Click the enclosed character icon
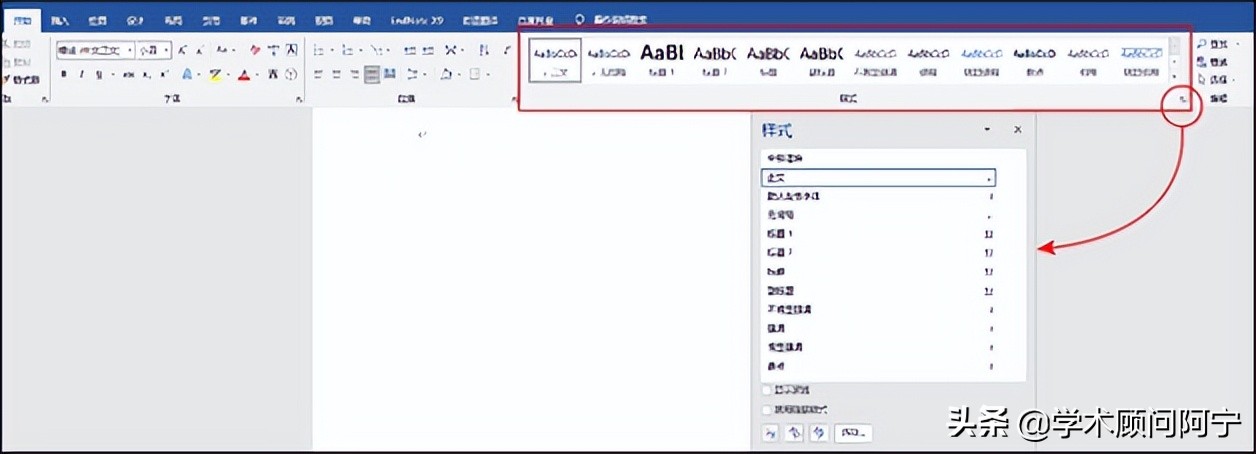This screenshot has width=1256, height=454. click(291, 74)
